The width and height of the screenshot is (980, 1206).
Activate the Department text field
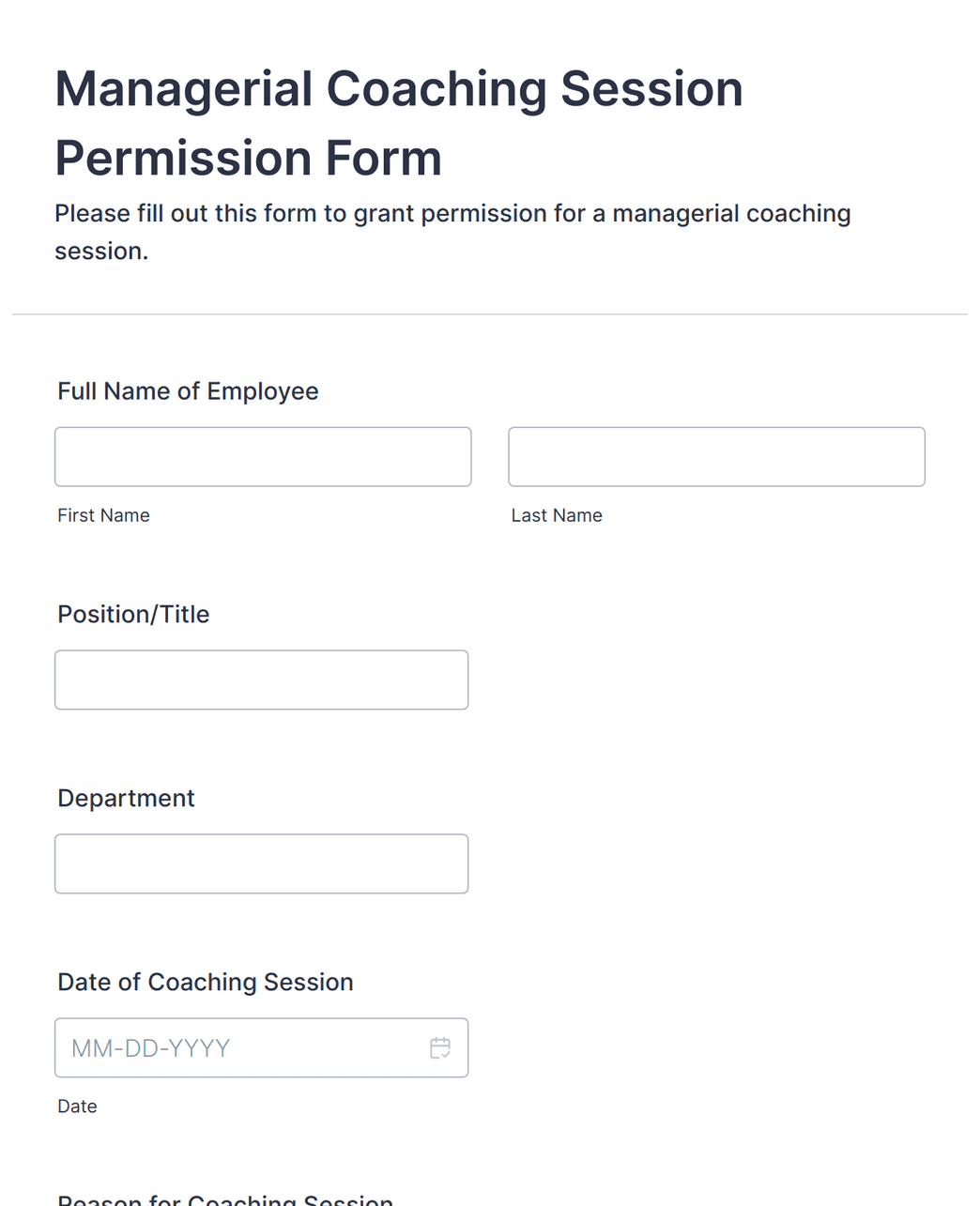tap(261, 863)
